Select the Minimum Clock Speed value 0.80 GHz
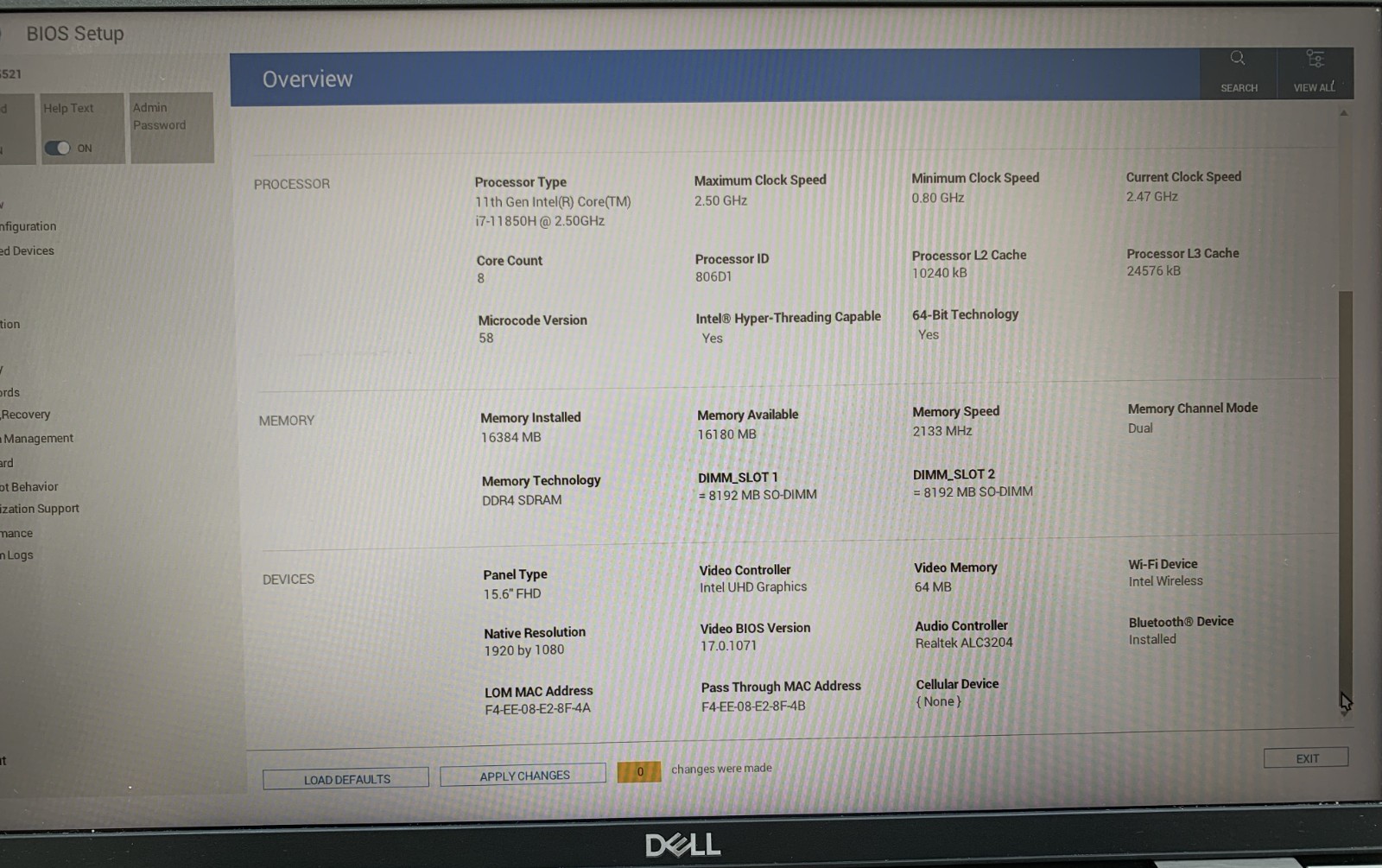 [938, 198]
